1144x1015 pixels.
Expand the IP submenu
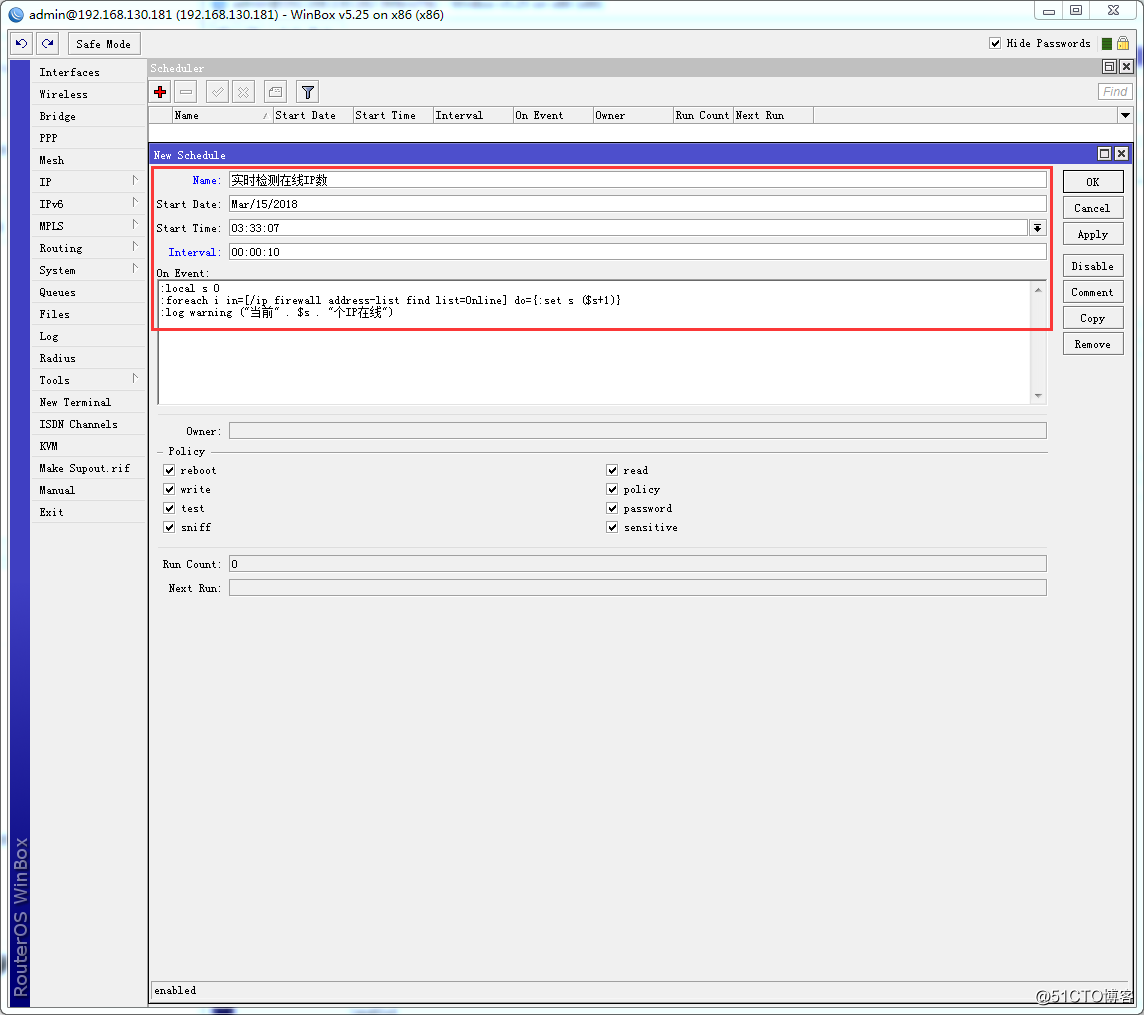tap(135, 180)
